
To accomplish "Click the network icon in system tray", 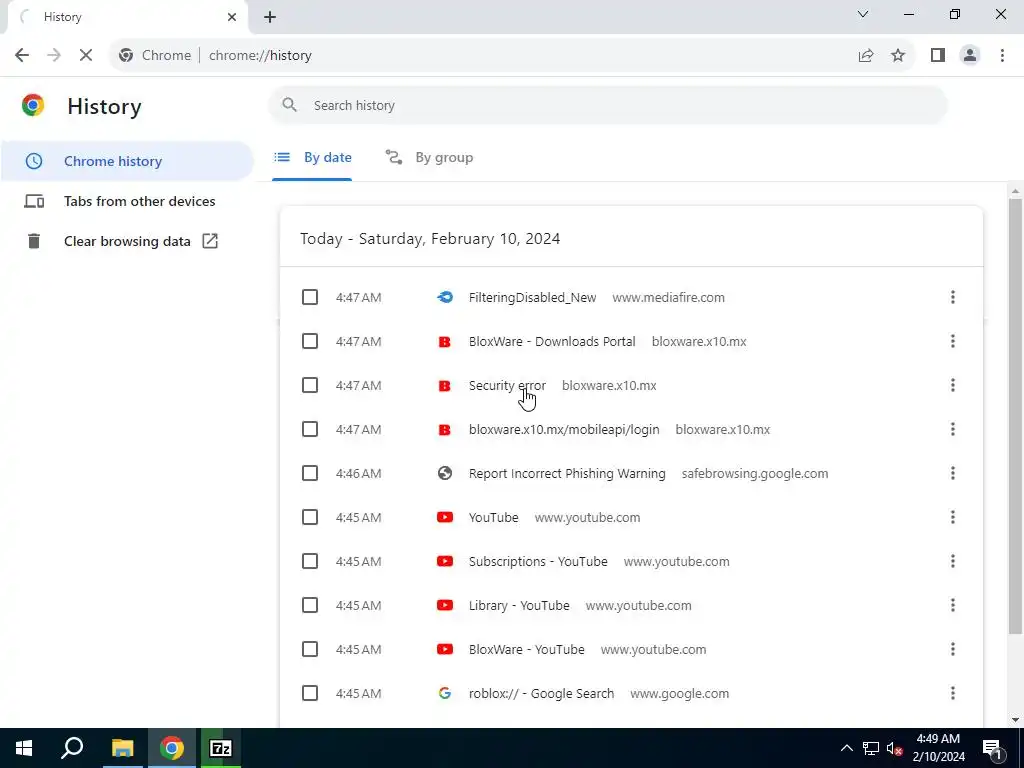I will pos(871,748).
